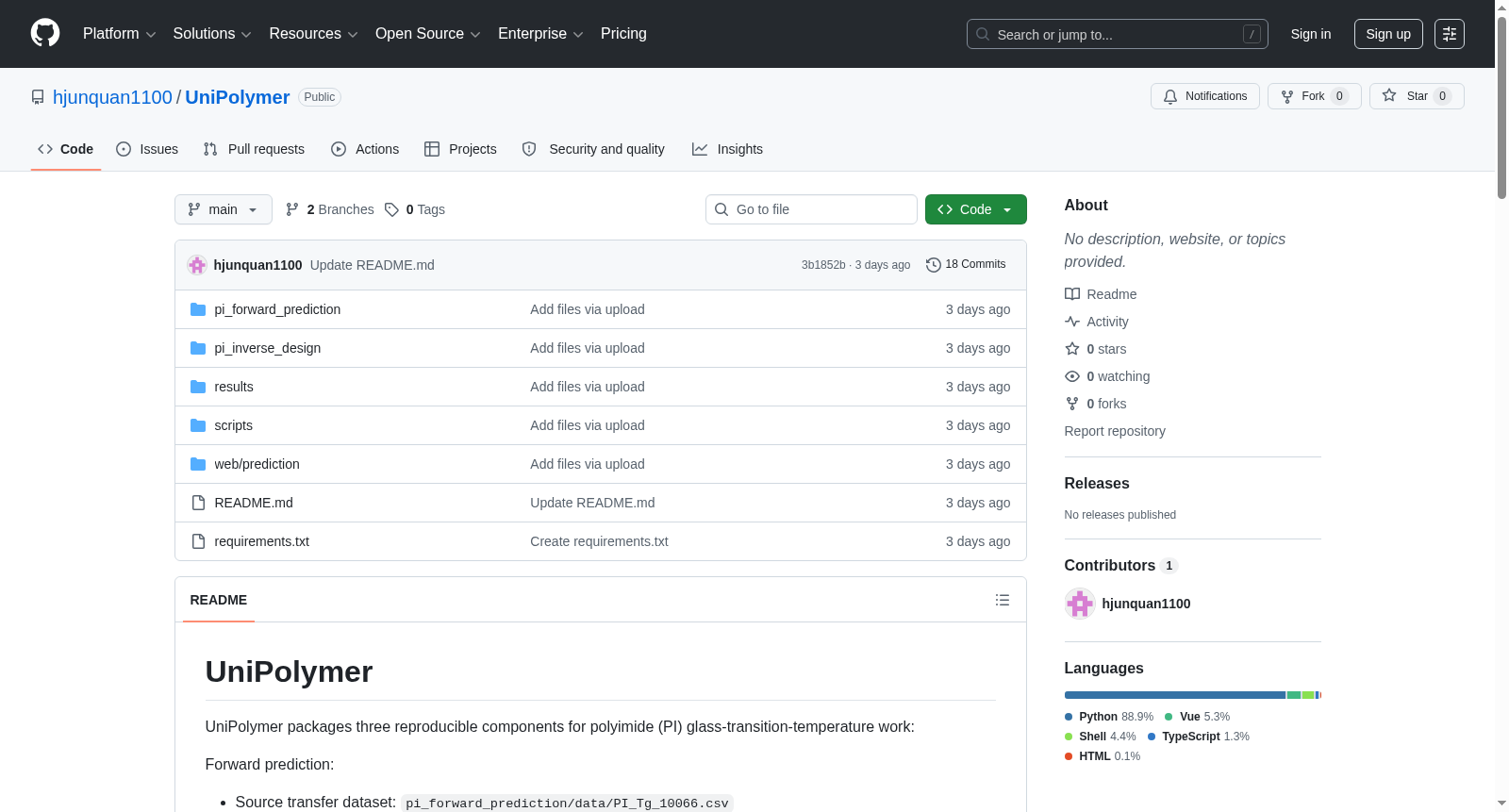1509x812 pixels.
Task: Click the Sign up button
Action: [1388, 34]
